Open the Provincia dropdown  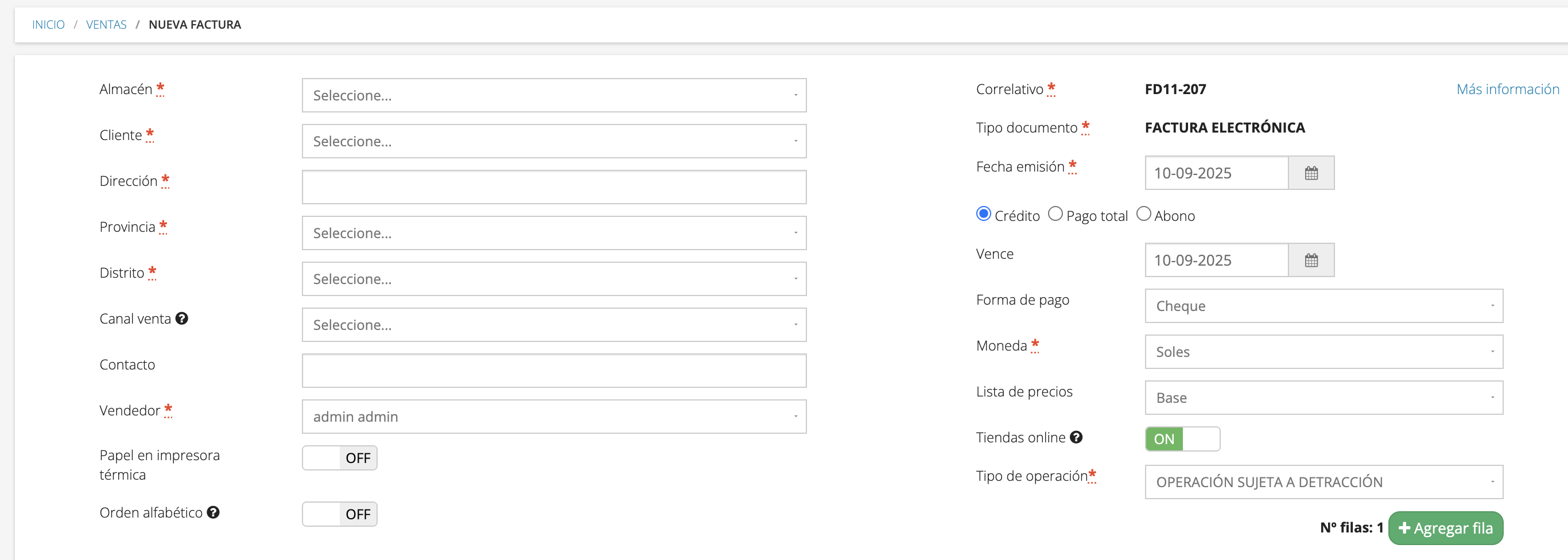pyautogui.click(x=554, y=233)
